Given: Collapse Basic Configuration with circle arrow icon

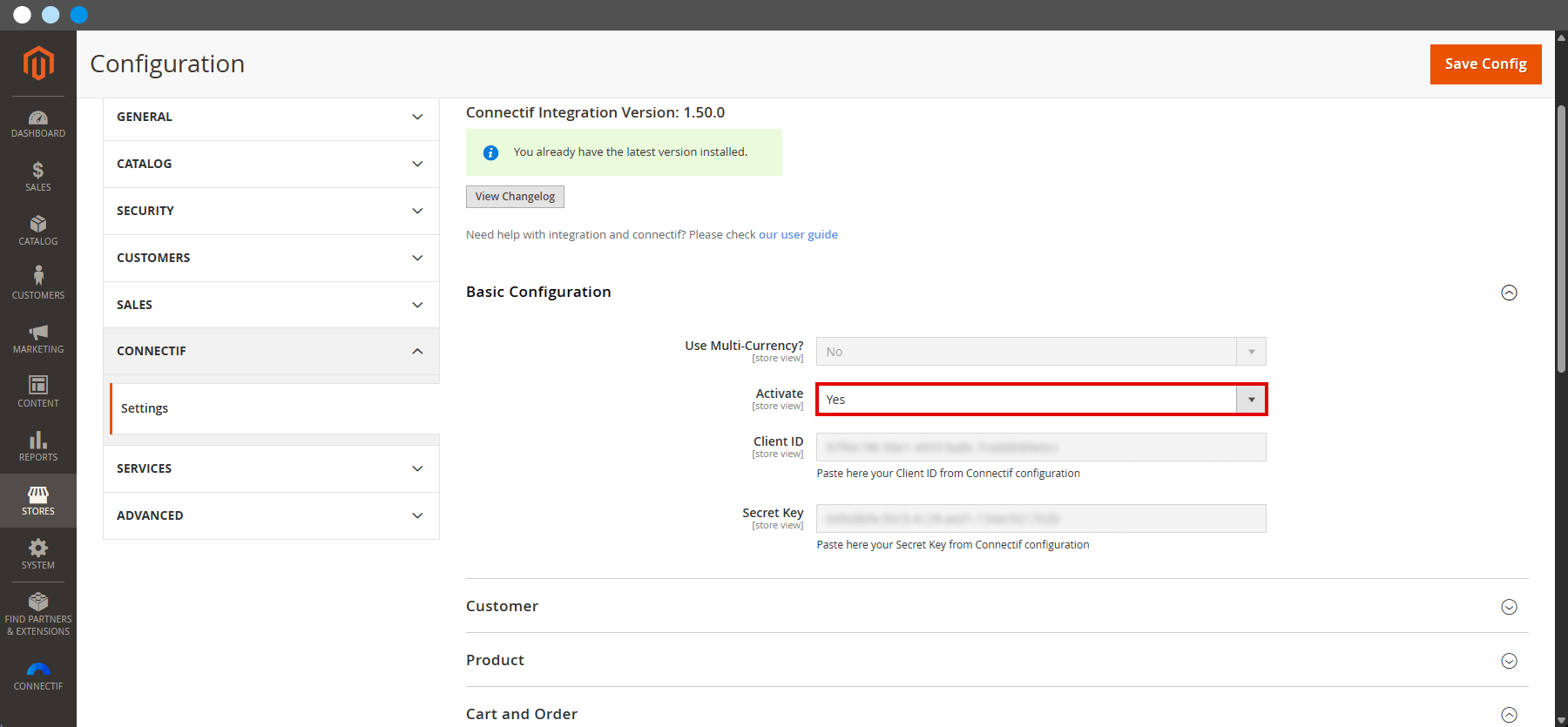Looking at the screenshot, I should (1509, 293).
